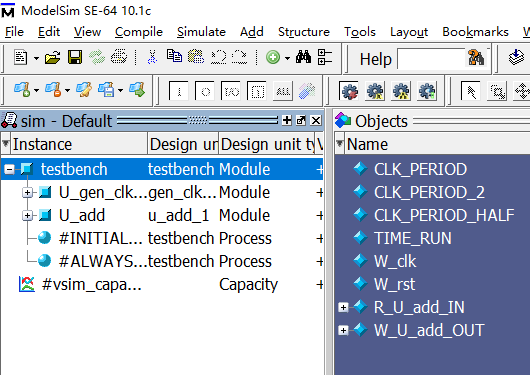Screen dimensions: 530x375
Task: Expand the U_add instance node
Action: 27,215
